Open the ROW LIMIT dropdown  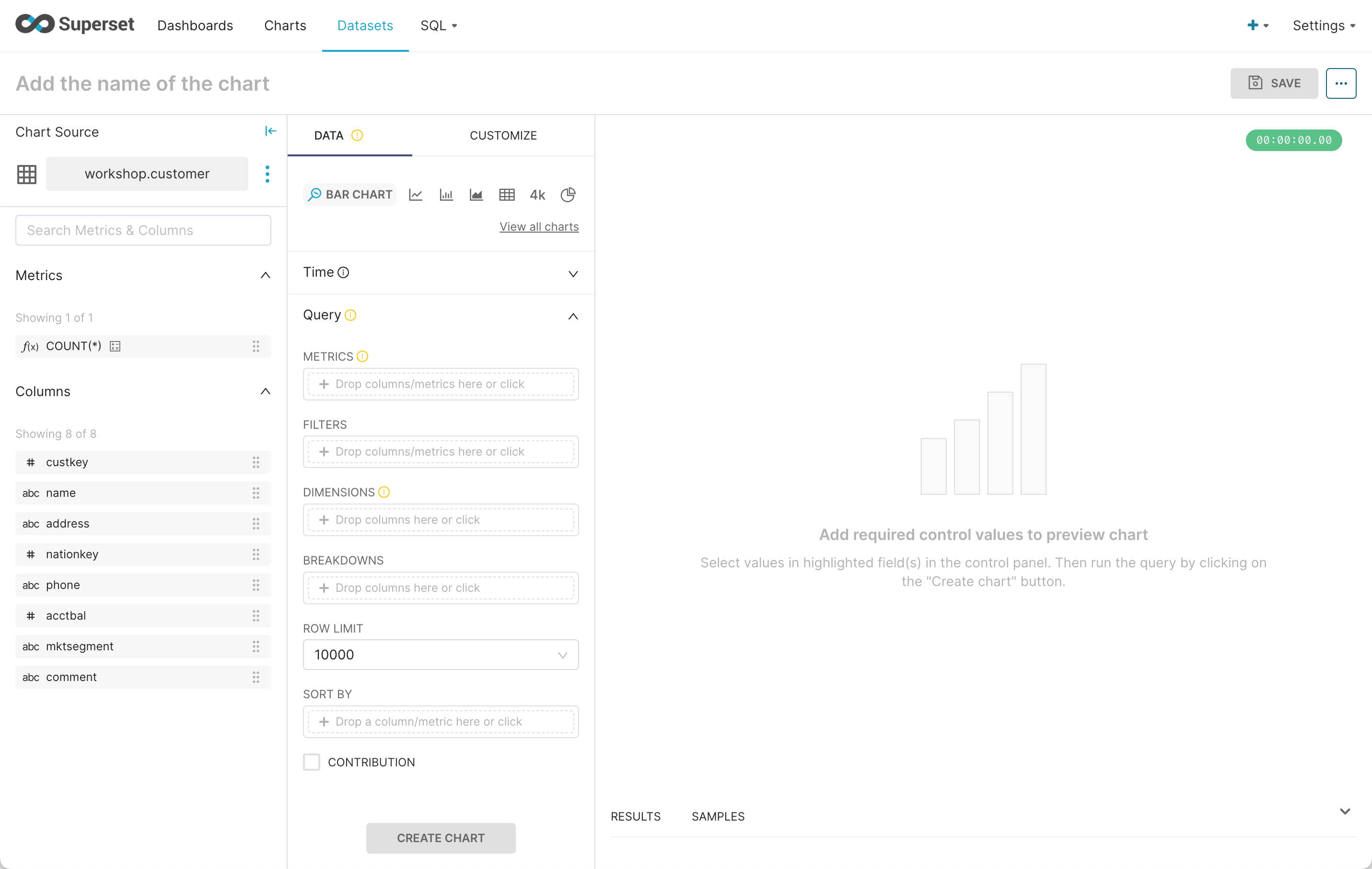440,654
